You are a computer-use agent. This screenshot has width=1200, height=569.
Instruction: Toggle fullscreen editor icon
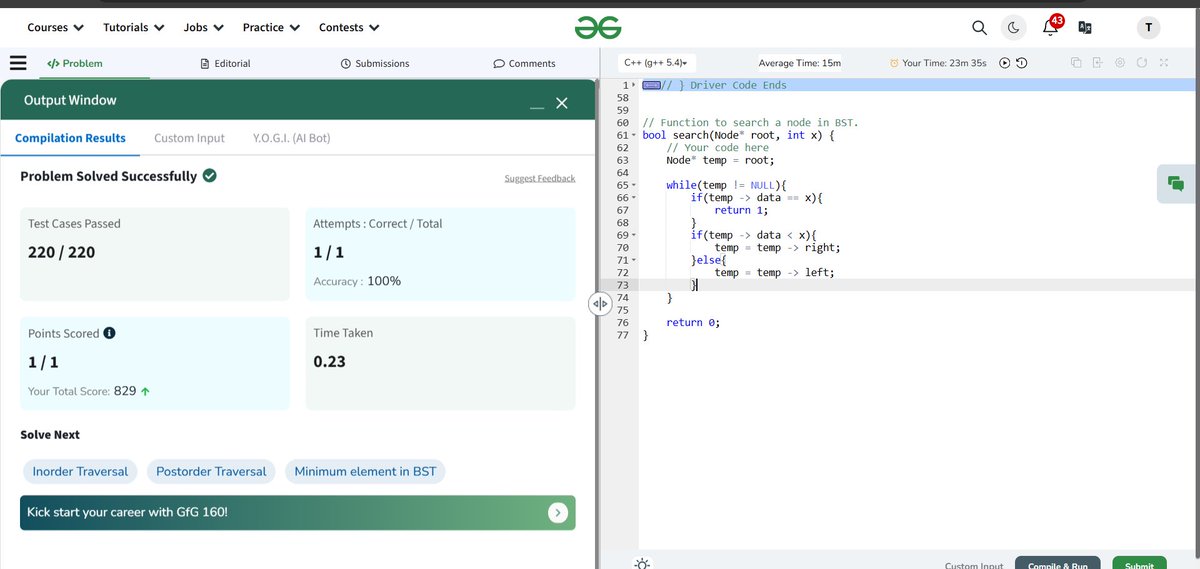pos(1163,63)
